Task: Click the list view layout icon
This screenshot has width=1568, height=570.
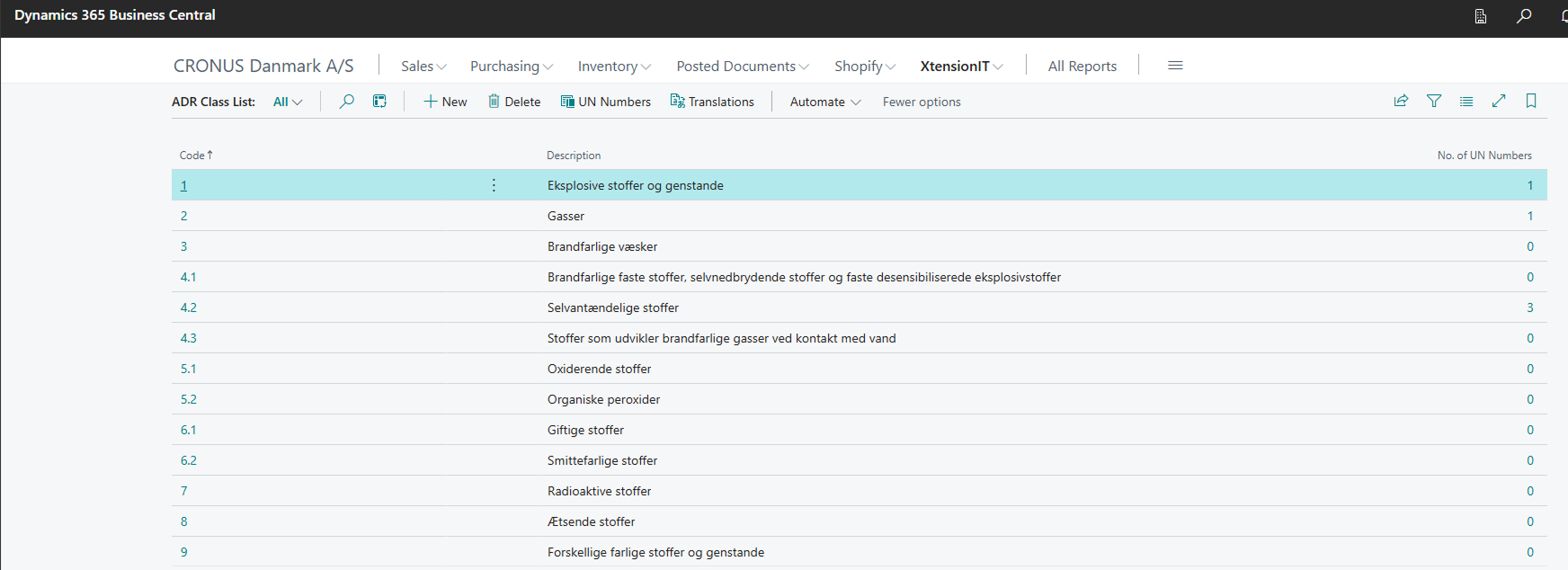Action: (x=1466, y=102)
